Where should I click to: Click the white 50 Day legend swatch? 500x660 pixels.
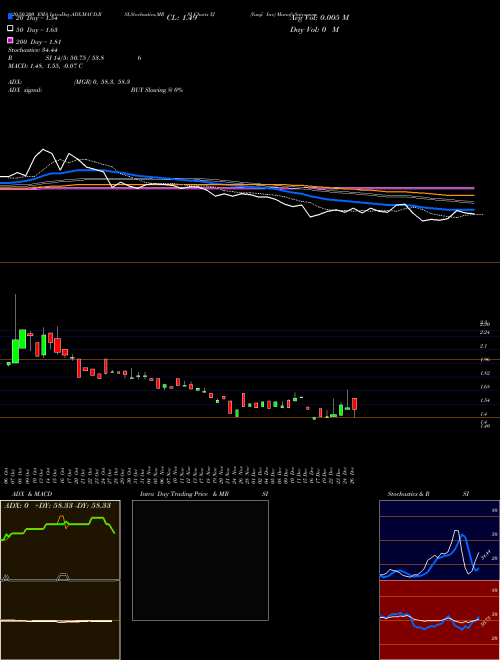[x=10, y=29]
